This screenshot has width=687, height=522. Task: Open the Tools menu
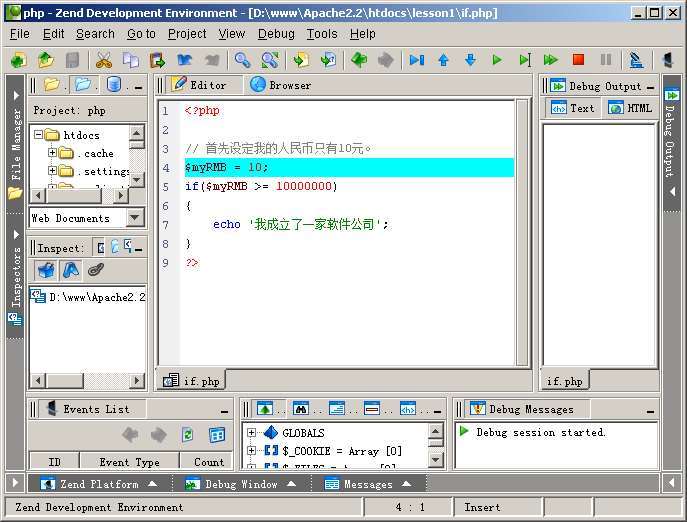click(x=322, y=34)
